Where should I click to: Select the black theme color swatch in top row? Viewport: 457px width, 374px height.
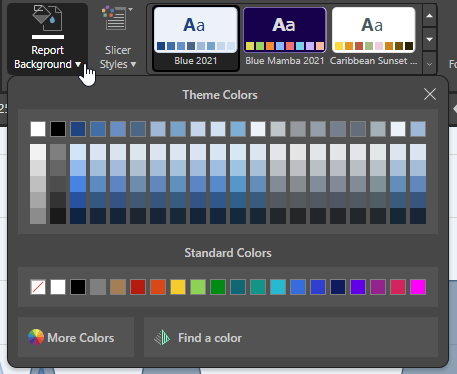tap(58, 129)
